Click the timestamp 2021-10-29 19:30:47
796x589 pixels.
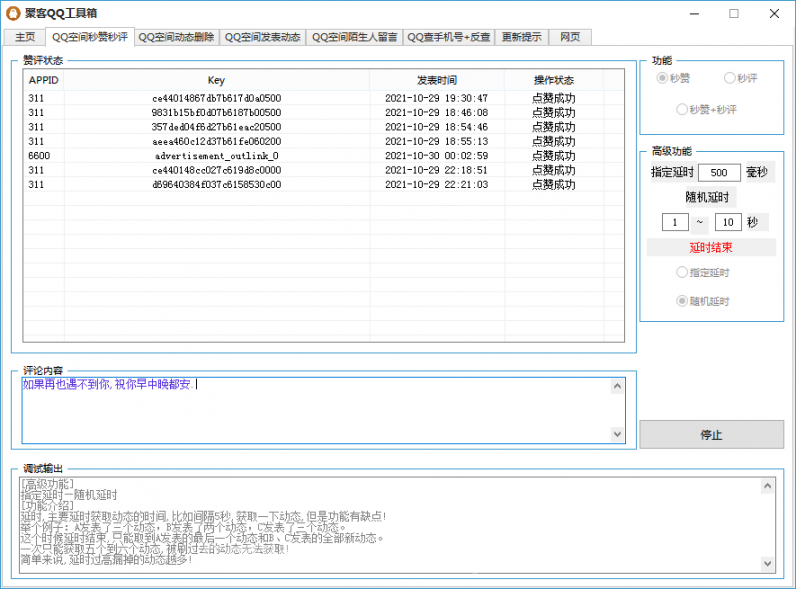click(437, 98)
